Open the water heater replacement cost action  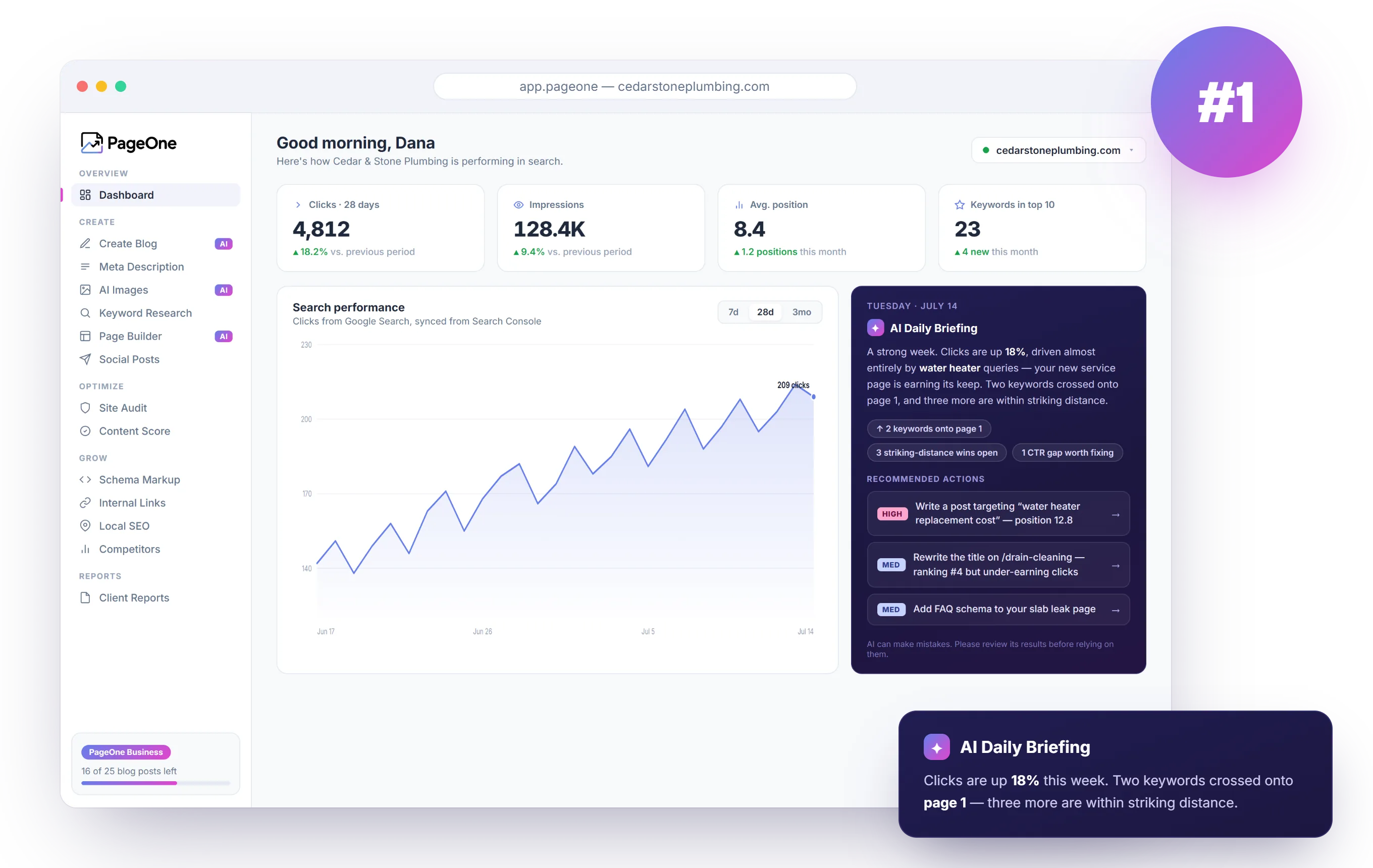(998, 513)
